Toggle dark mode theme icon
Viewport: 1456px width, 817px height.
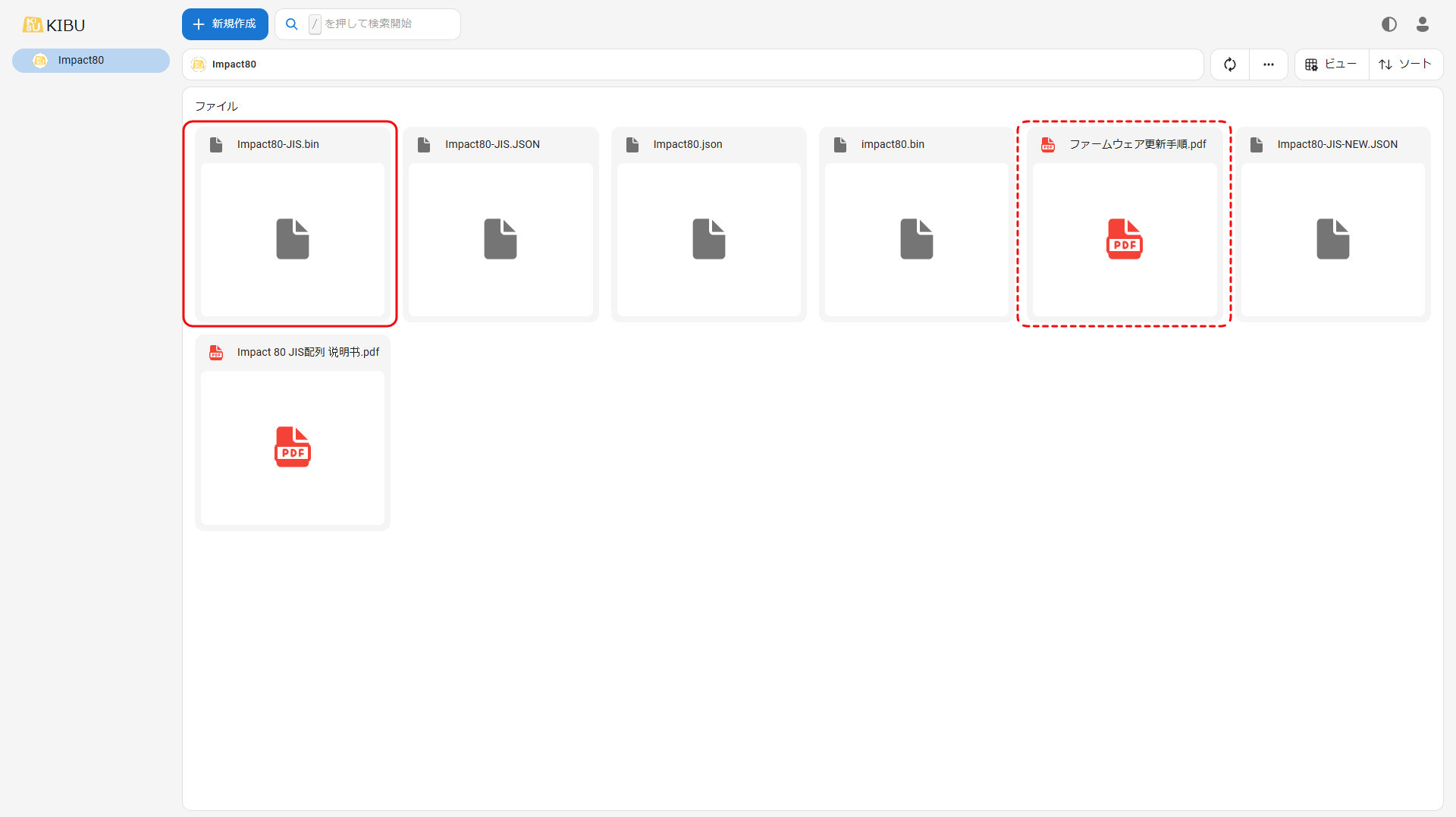coord(1389,24)
